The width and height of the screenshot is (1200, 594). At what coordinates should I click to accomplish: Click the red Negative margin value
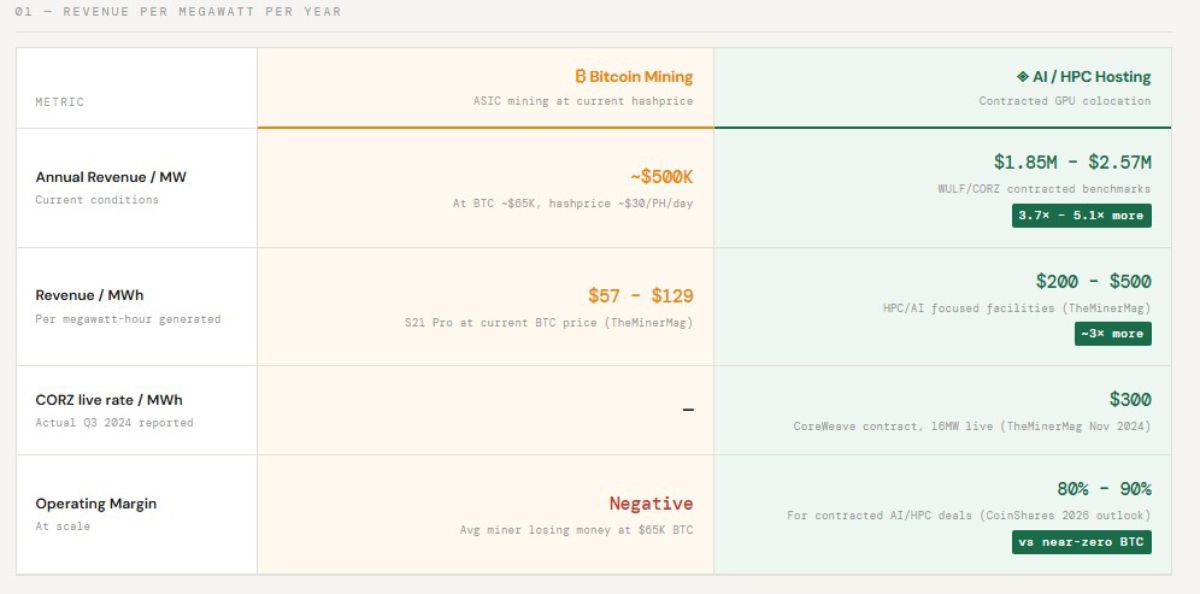(651, 504)
